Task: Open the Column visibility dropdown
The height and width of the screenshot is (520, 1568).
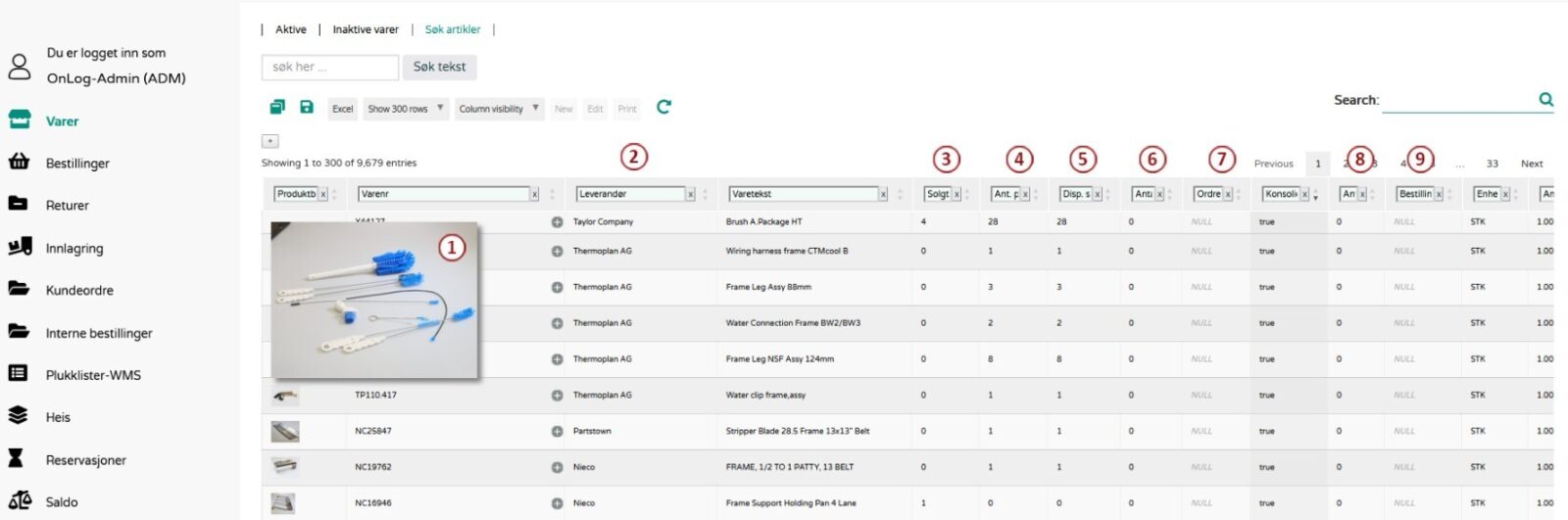Action: pyautogui.click(x=499, y=109)
